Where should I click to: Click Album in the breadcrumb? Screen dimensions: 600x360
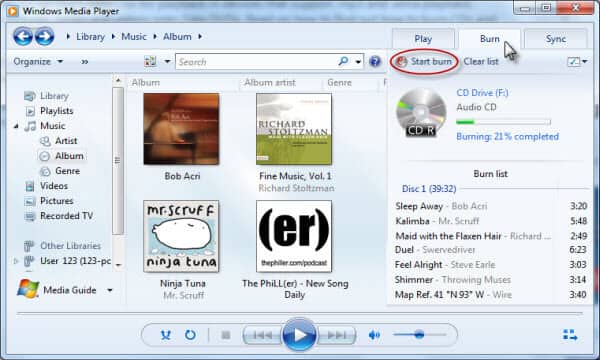pos(177,36)
